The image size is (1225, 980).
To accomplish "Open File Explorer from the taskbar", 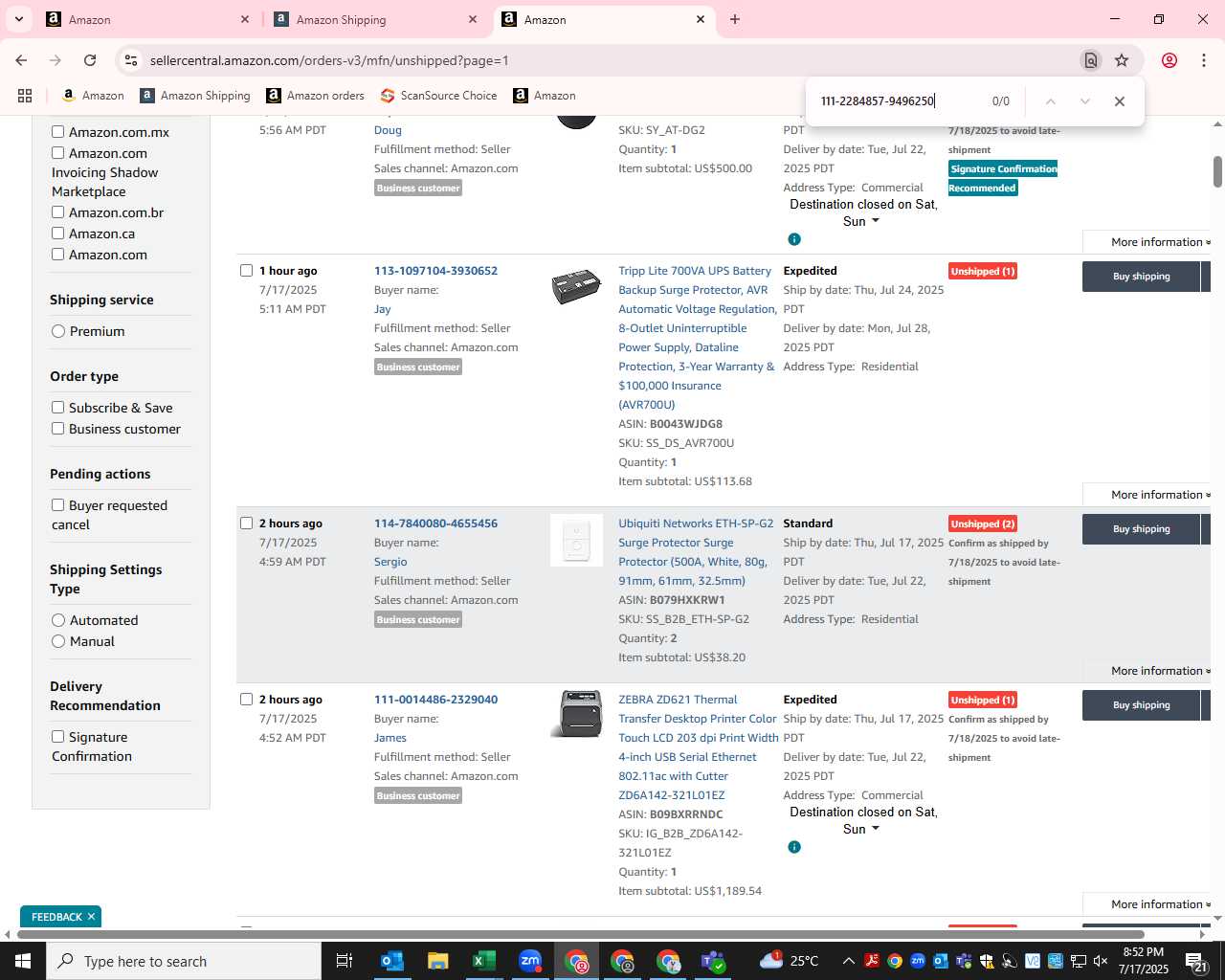I will pyautogui.click(x=437, y=961).
